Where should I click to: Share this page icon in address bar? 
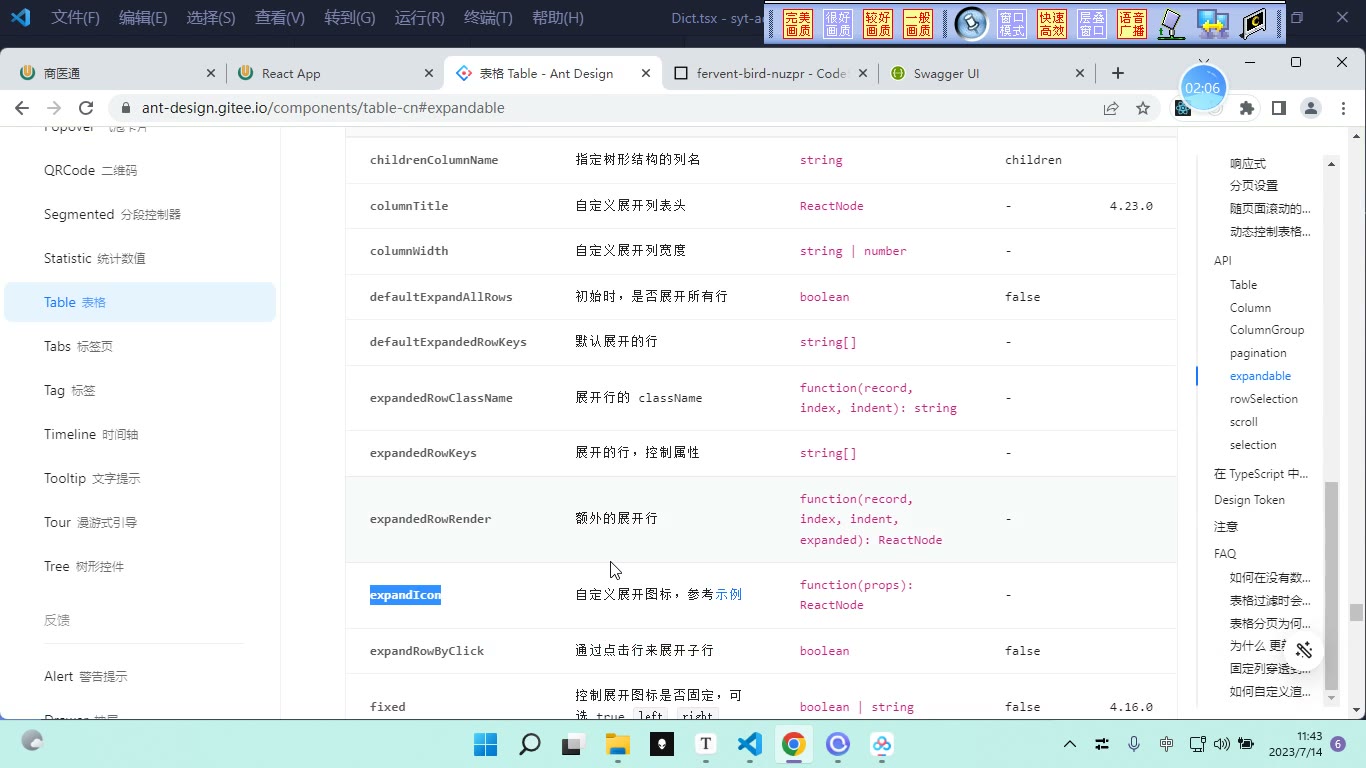(1111, 108)
